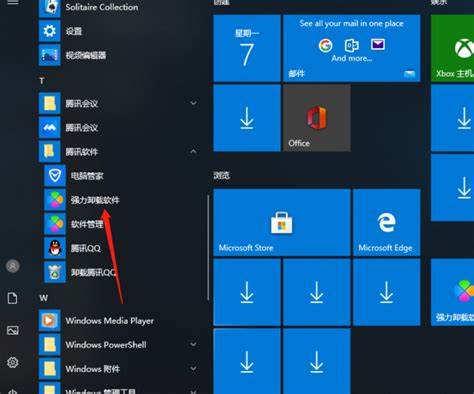Viewport: 474px width, 394px height.
Task: Click download tile below Microsoft Edge
Action: (x=387, y=292)
